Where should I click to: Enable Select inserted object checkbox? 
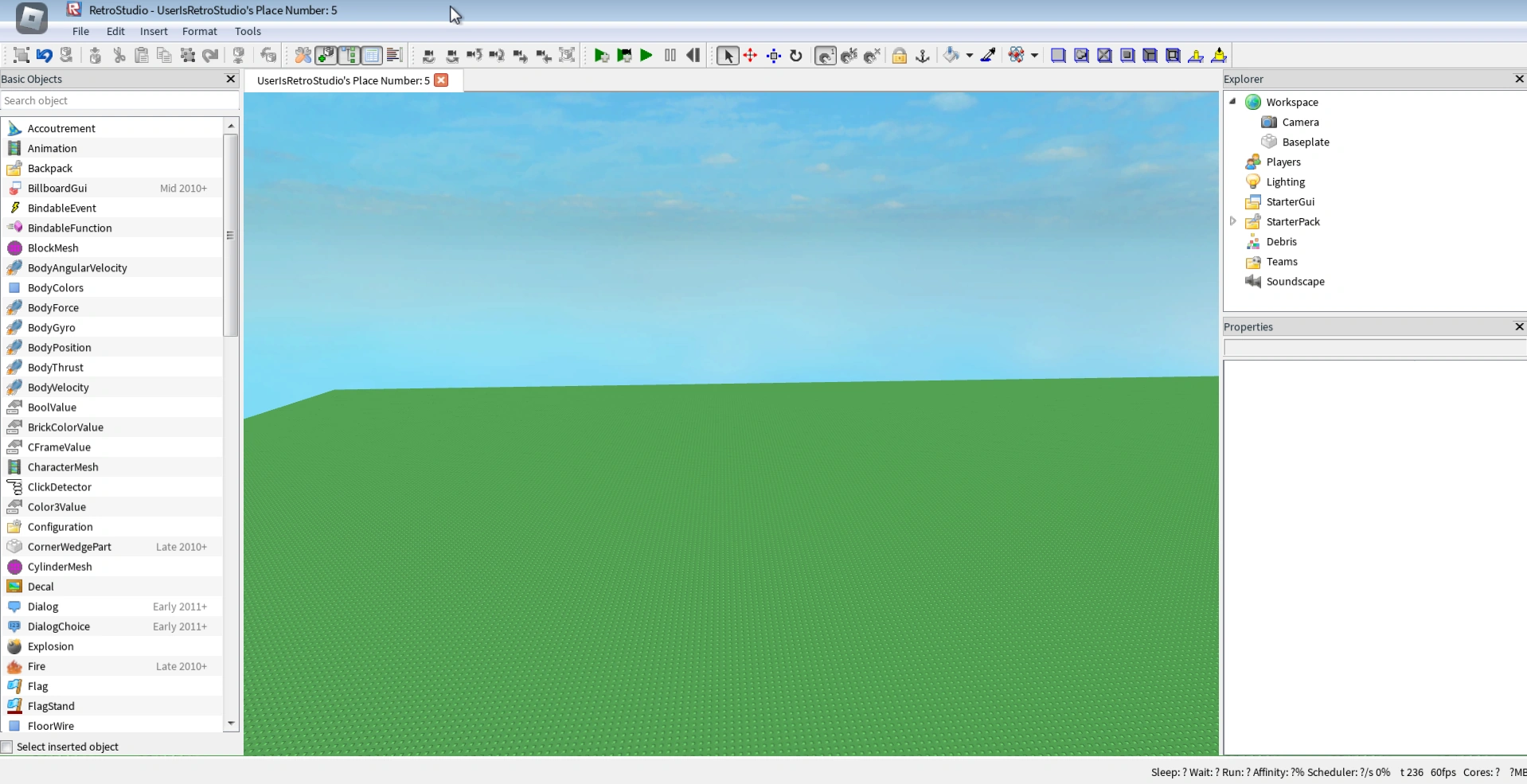point(7,747)
